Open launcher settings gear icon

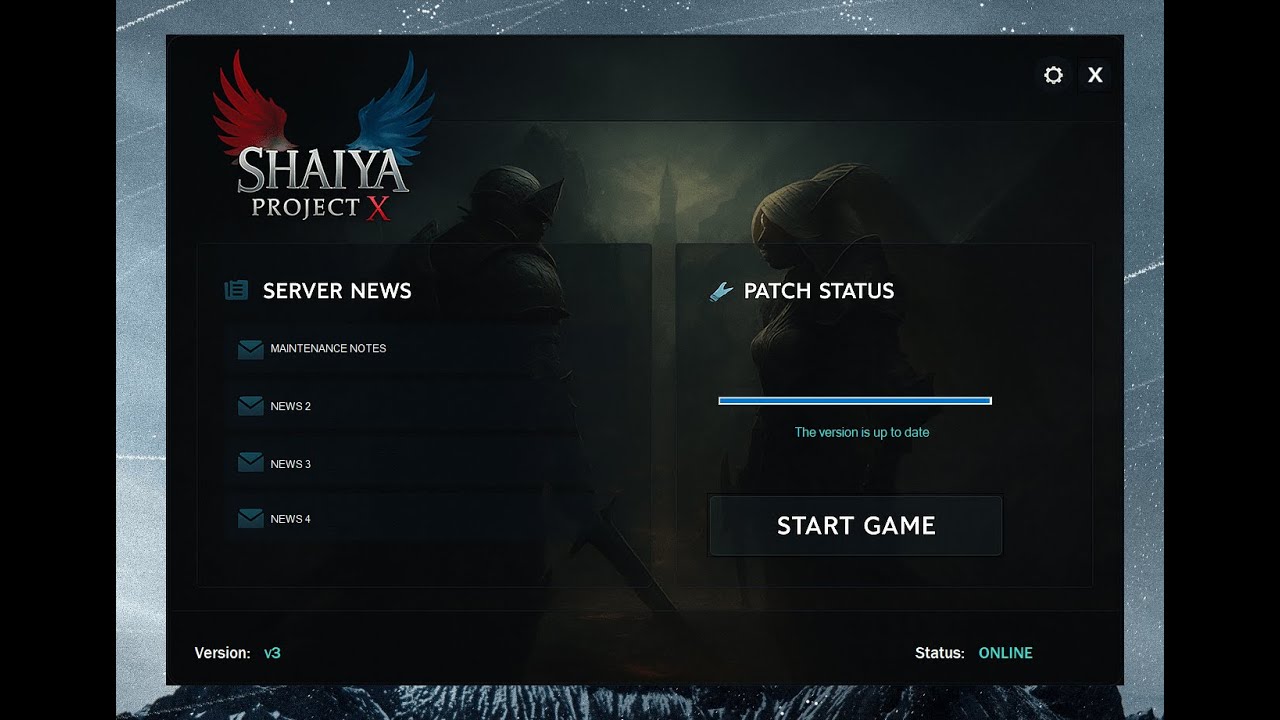1053,75
